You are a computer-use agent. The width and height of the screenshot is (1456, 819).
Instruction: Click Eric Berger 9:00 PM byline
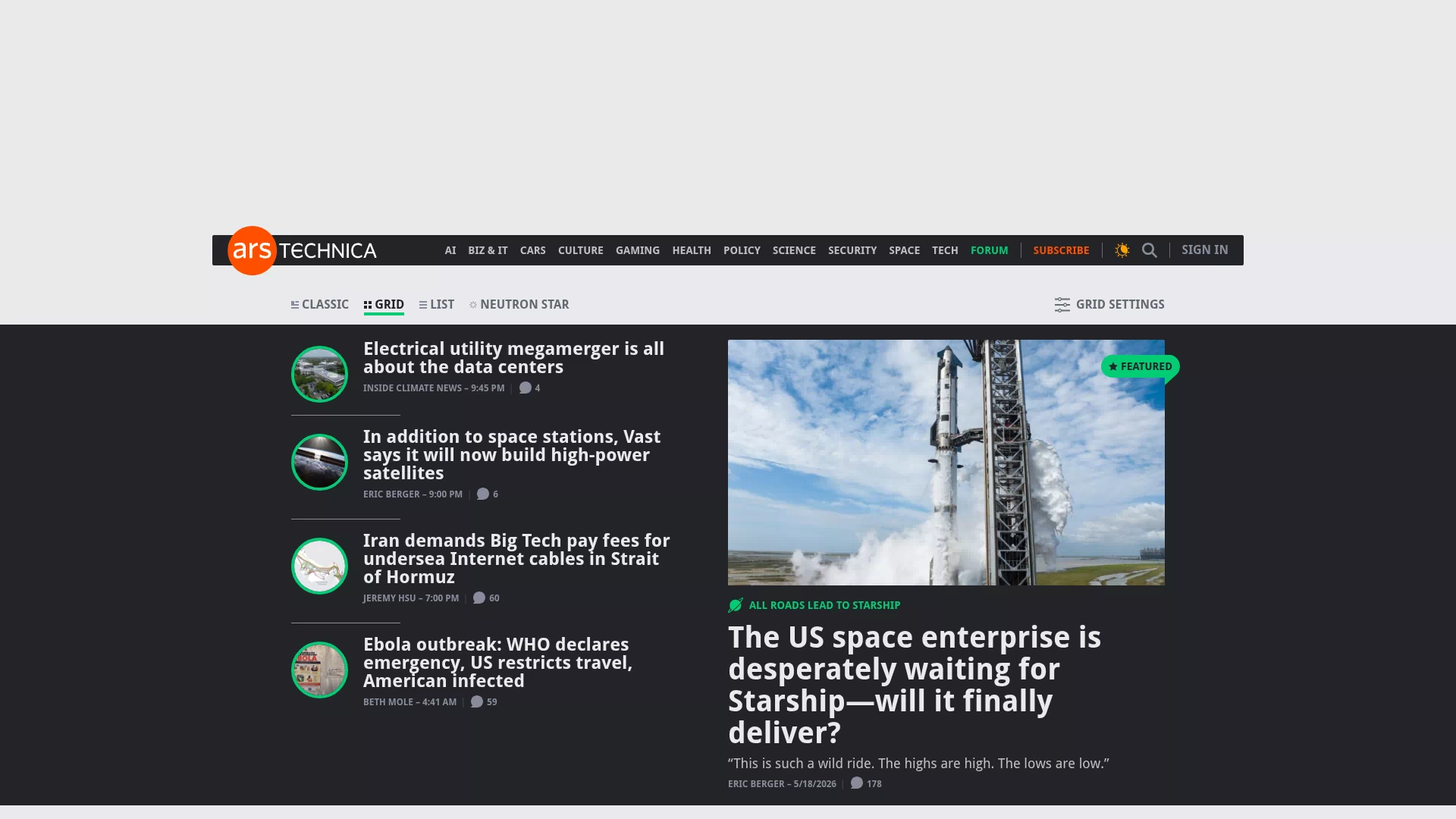pos(413,494)
